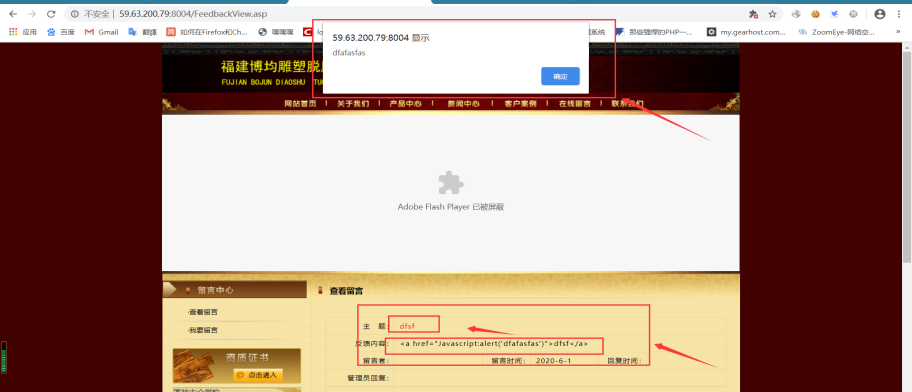This screenshot has width=912, height=392.
Task: Open 产品中心 navigation item
Action: 405,104
